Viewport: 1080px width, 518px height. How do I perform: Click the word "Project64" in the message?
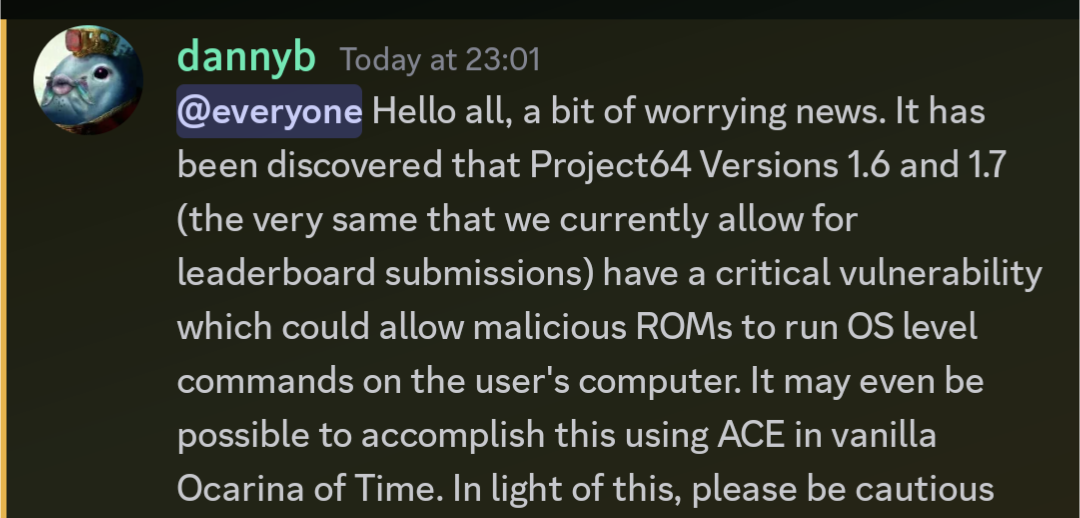click(612, 165)
